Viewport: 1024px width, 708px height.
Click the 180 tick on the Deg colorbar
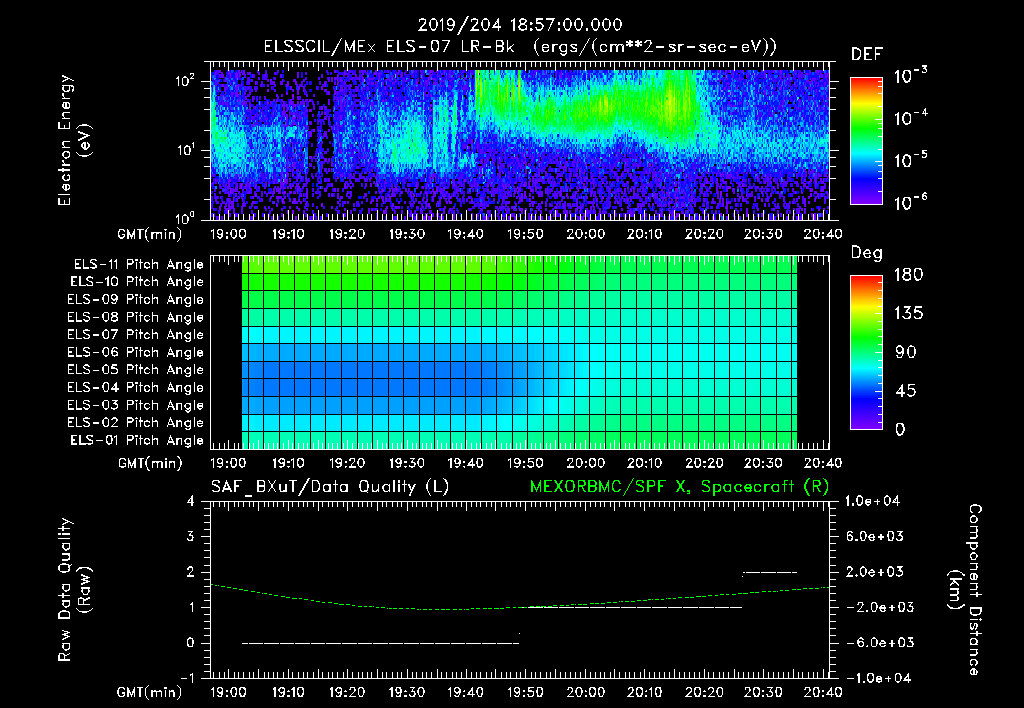[x=908, y=275]
